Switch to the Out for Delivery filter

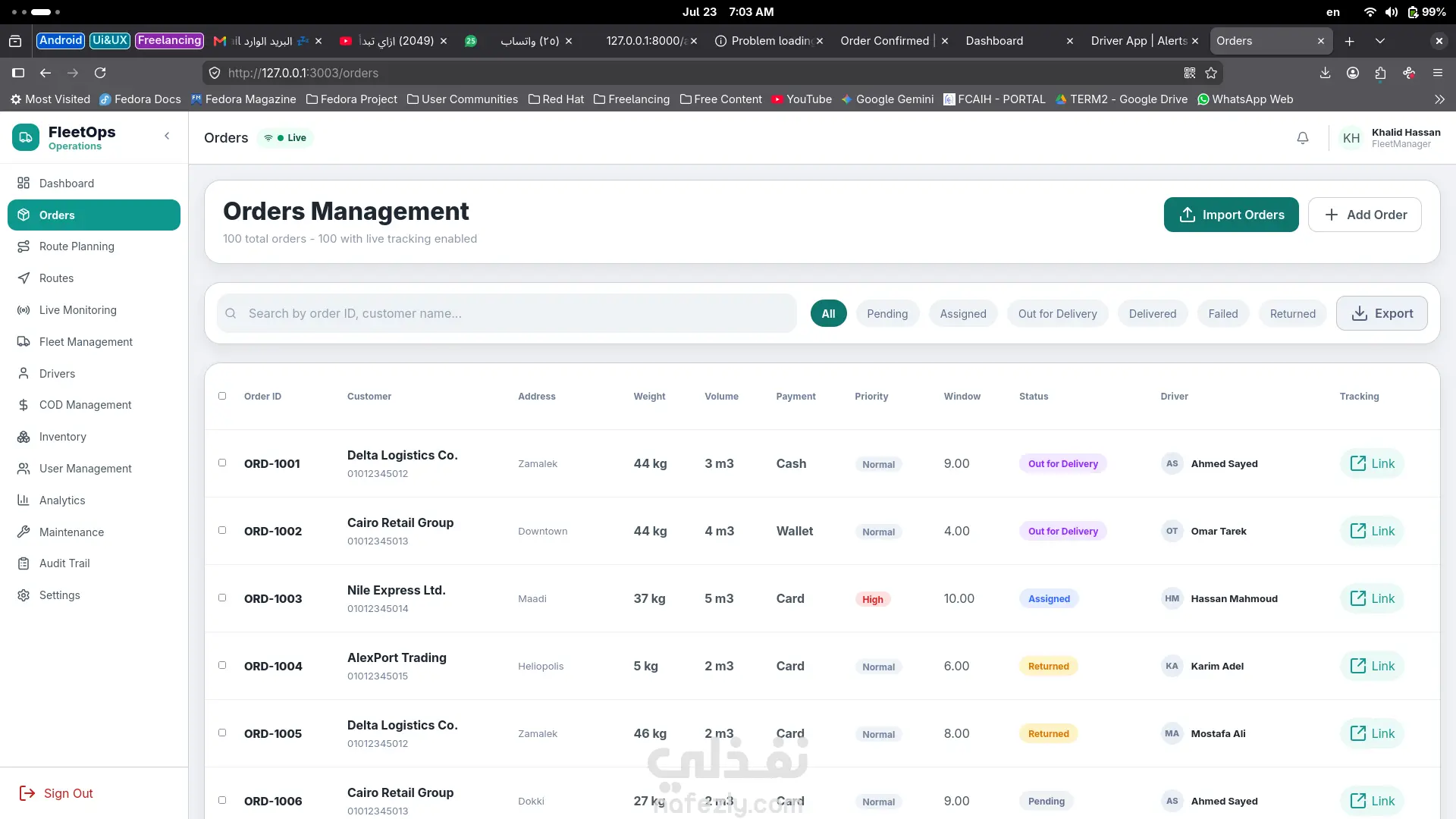[1057, 314]
